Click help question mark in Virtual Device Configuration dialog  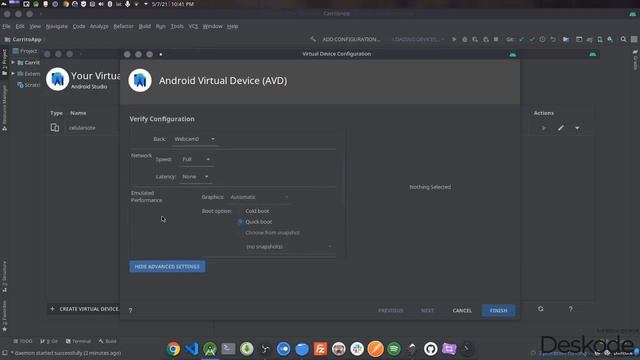pyautogui.click(x=131, y=311)
